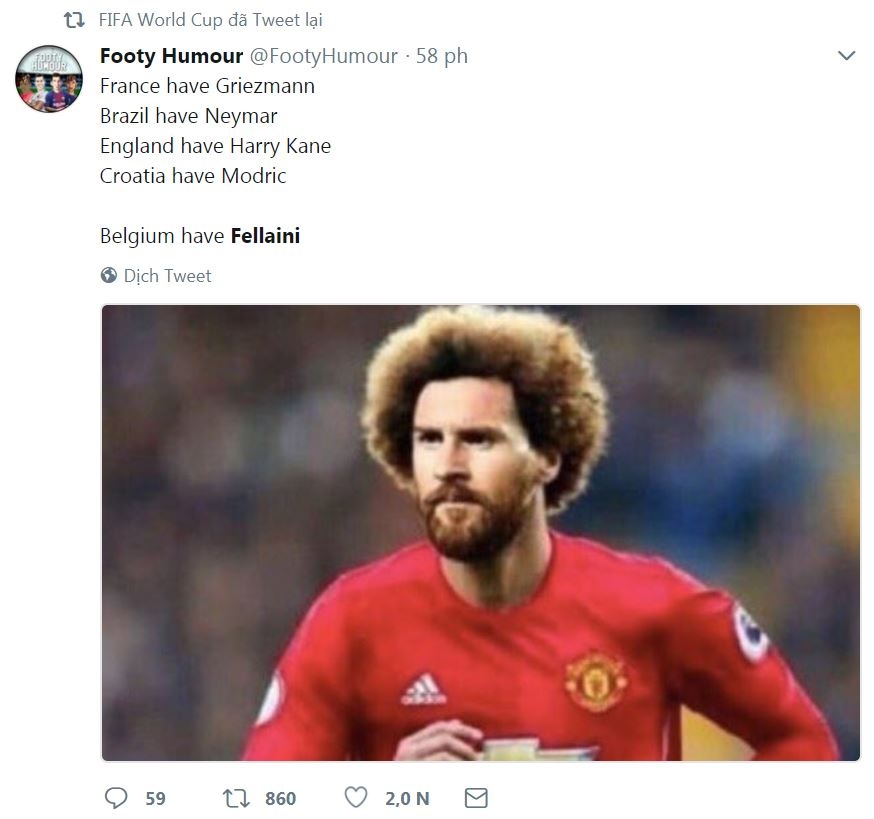Send tweet via direct message envelope icon

point(476,798)
